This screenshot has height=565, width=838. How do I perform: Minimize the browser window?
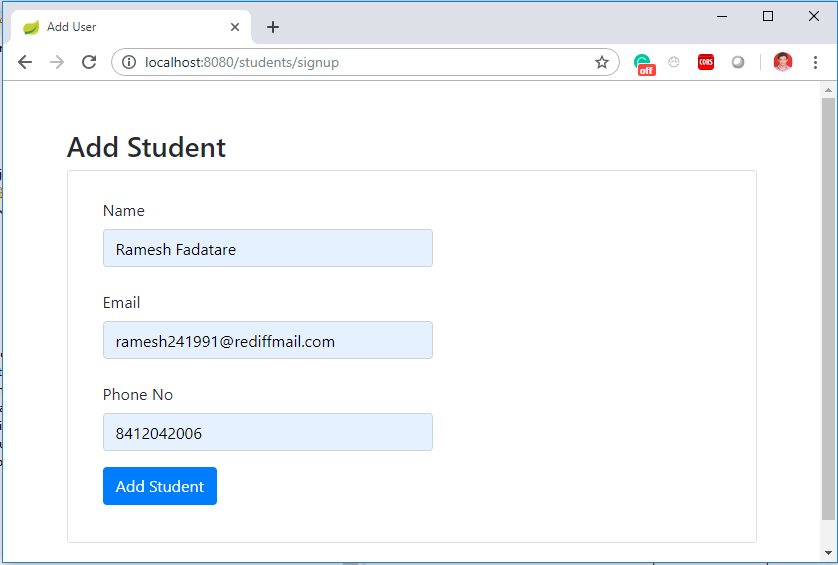click(722, 17)
